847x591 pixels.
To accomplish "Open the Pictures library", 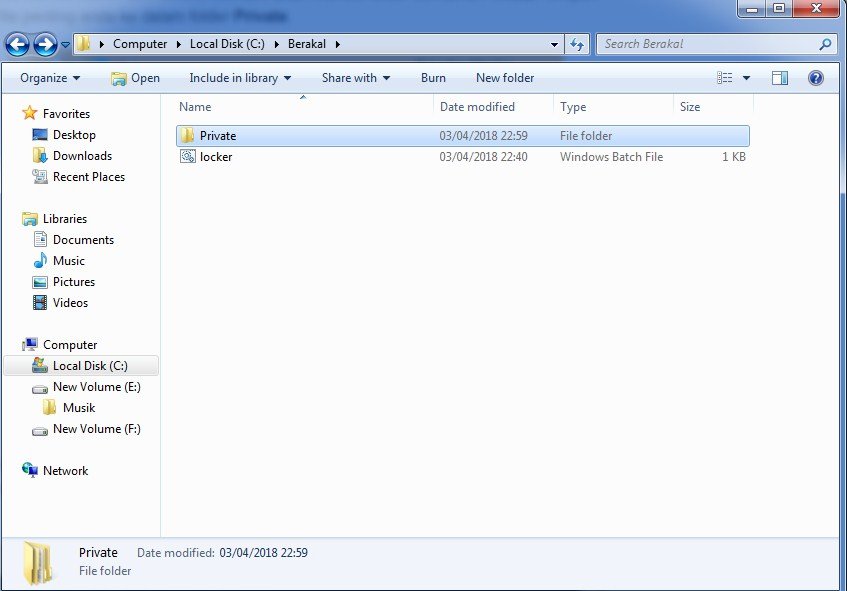I will point(73,282).
